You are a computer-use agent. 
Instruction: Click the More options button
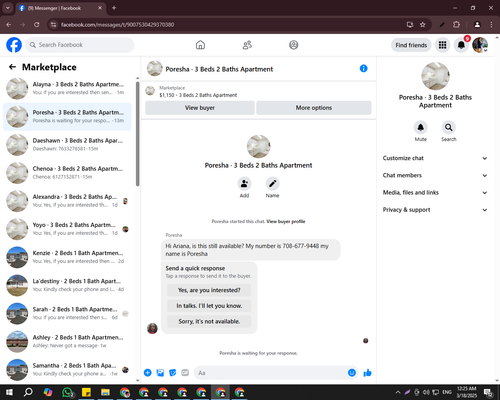tap(314, 108)
